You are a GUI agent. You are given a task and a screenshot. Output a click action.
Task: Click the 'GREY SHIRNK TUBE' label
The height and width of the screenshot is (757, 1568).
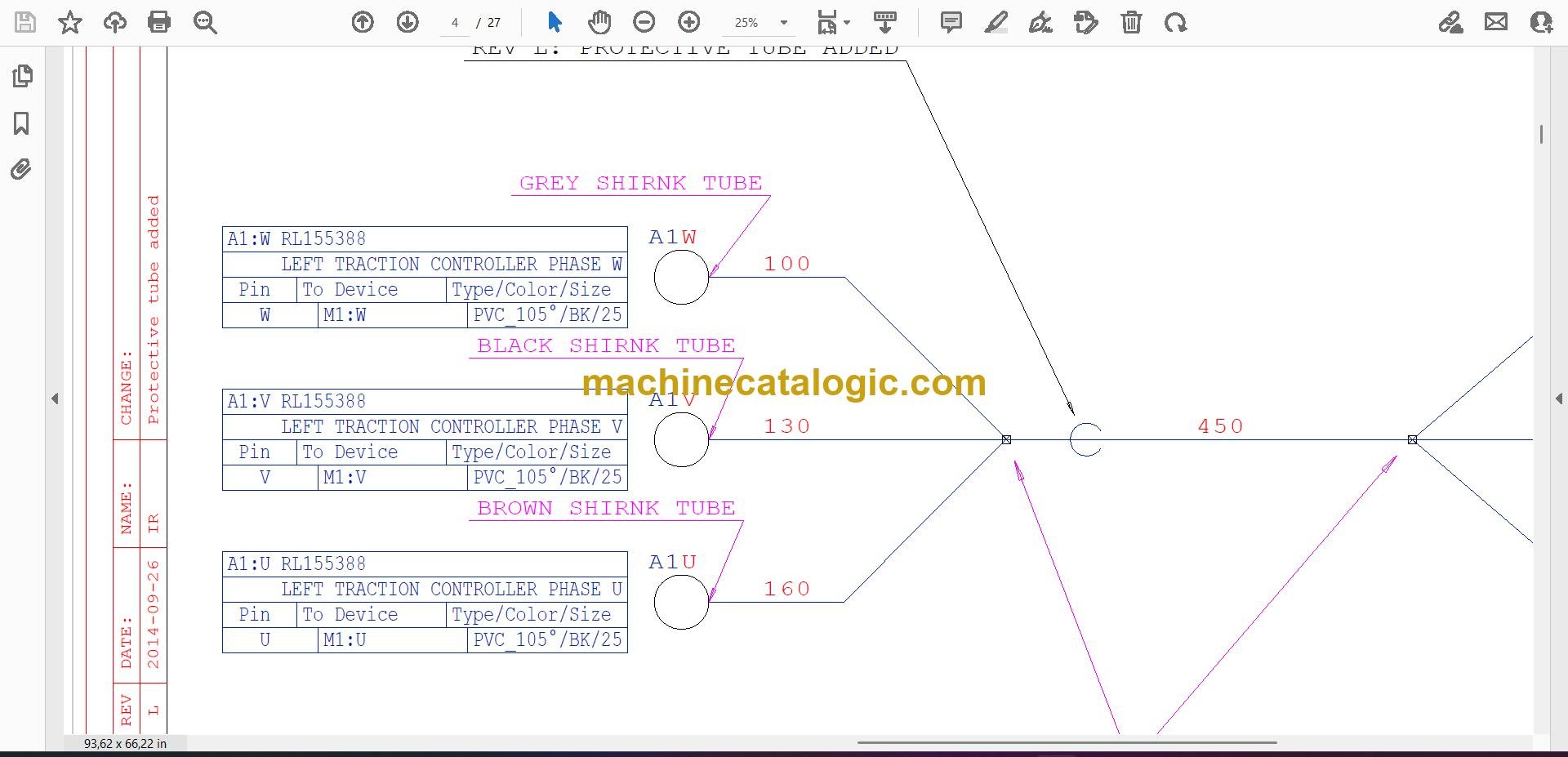point(641,183)
